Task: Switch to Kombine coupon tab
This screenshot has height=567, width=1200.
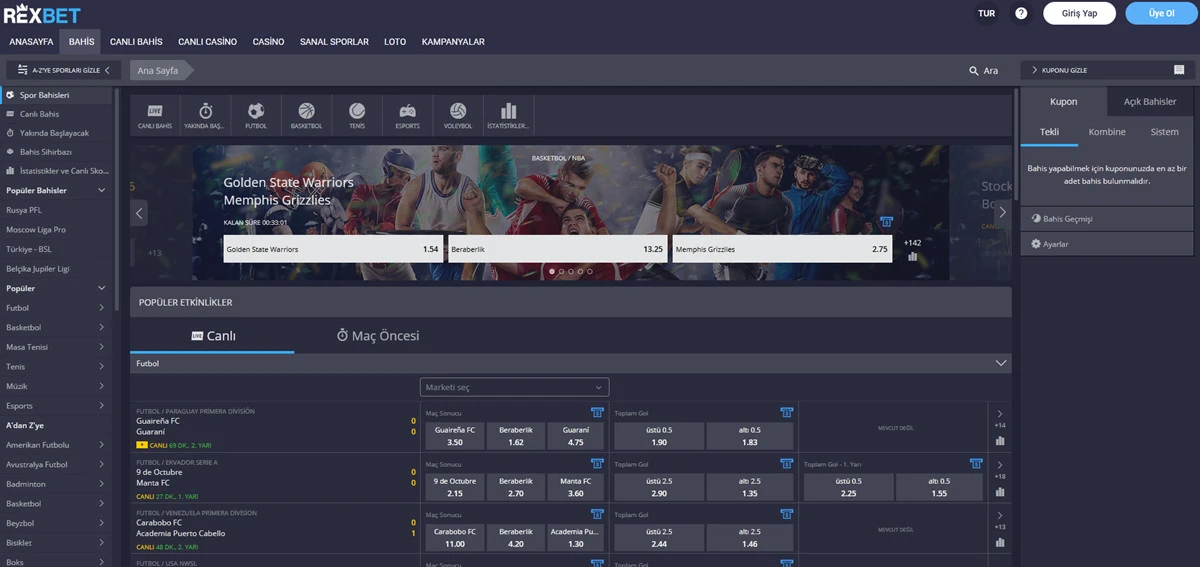Action: pyautogui.click(x=1107, y=132)
